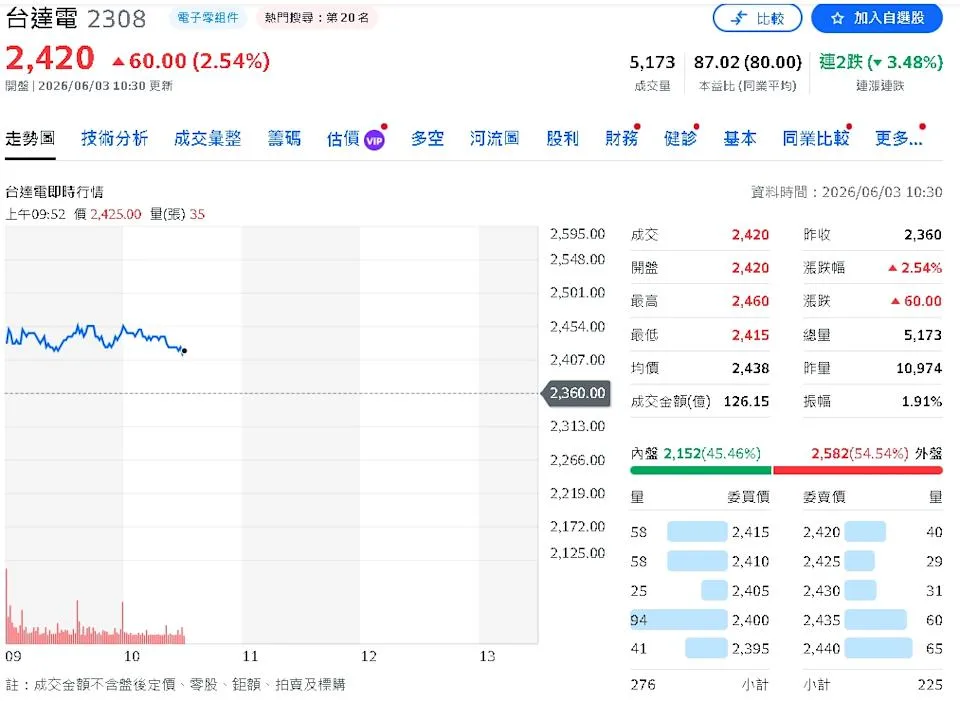Open the 籌碼 tab
960x701 pixels.
point(284,138)
